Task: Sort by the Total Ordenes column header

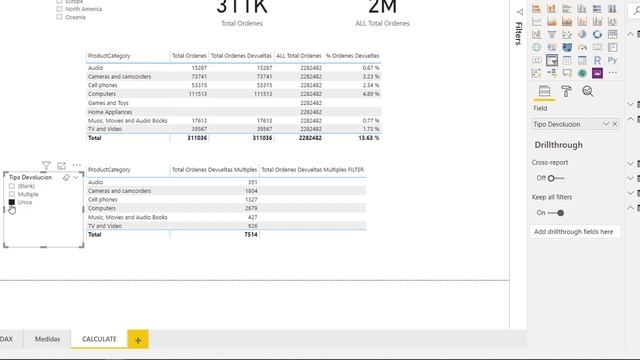Action: [x=189, y=56]
